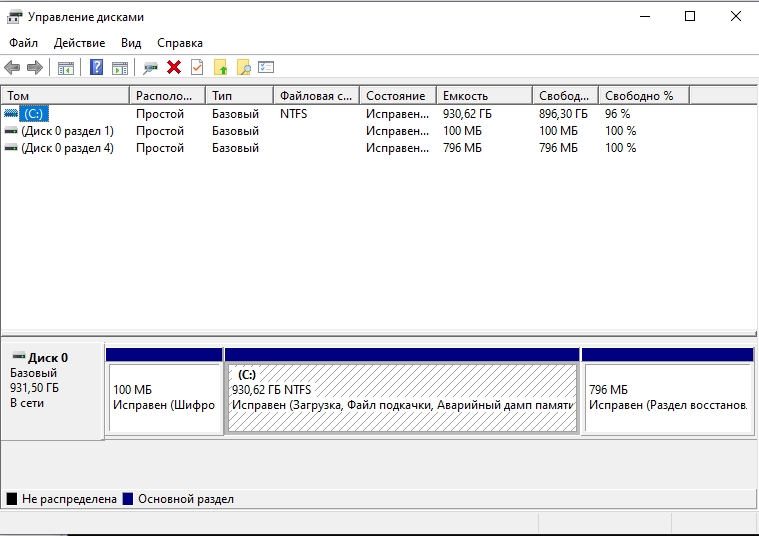
Task: Sort volumes by Емкость column header
Action: 465,96
